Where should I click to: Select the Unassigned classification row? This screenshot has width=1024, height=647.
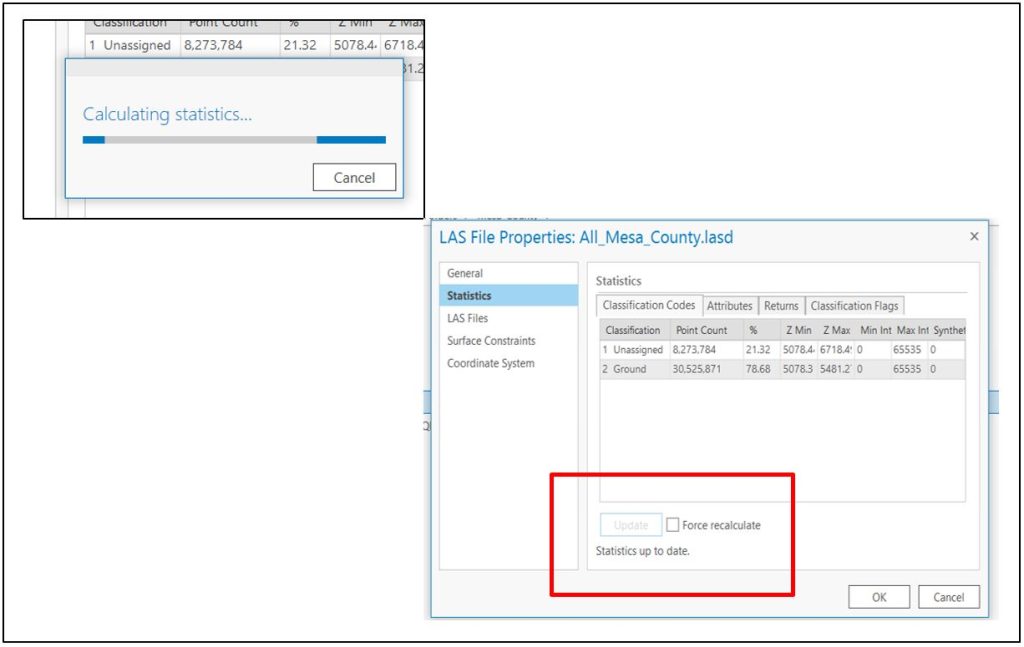(x=700, y=350)
